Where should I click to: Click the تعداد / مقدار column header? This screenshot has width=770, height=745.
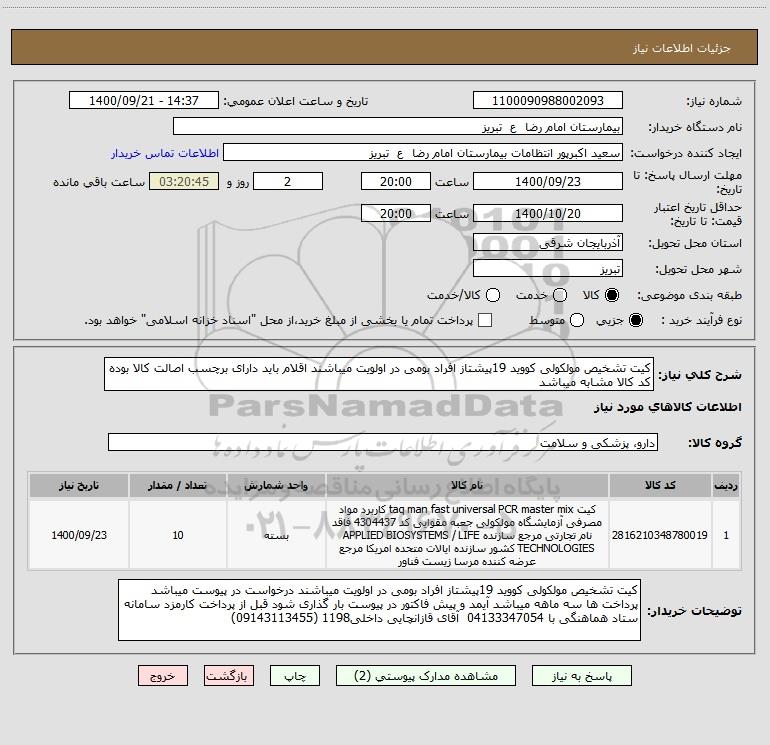click(178, 485)
